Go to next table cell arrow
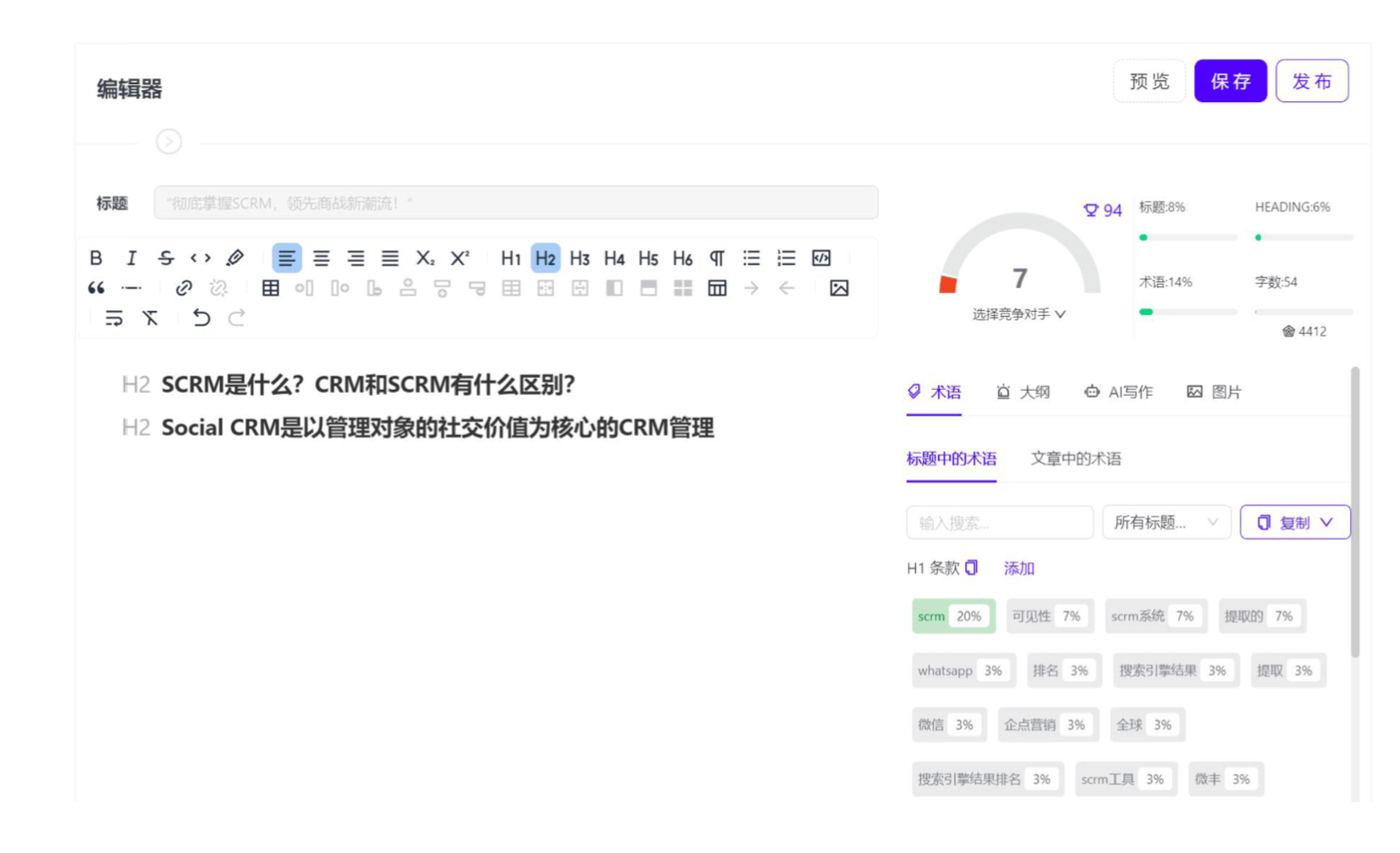The width and height of the screenshot is (1400, 853). coord(752,288)
